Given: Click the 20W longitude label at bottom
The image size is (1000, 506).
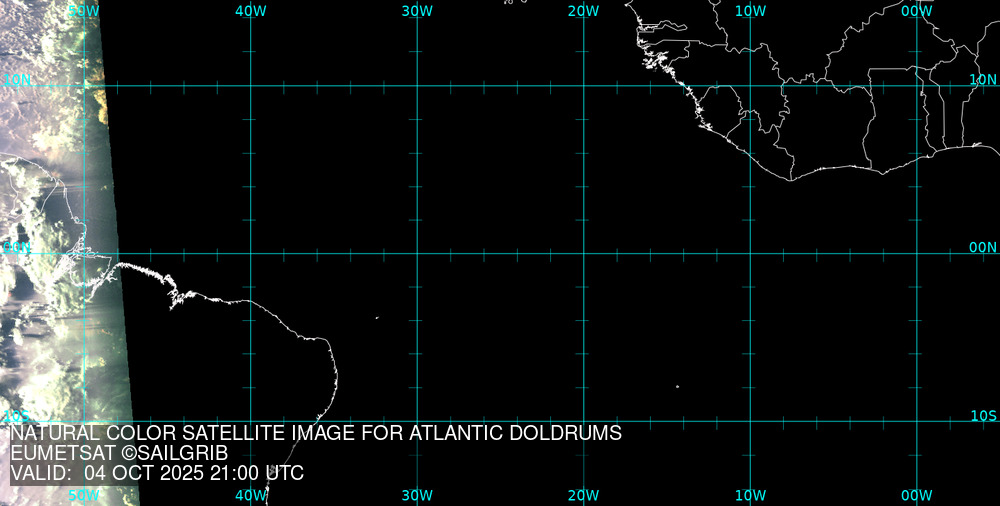Looking at the screenshot, I should pyautogui.click(x=583, y=495).
